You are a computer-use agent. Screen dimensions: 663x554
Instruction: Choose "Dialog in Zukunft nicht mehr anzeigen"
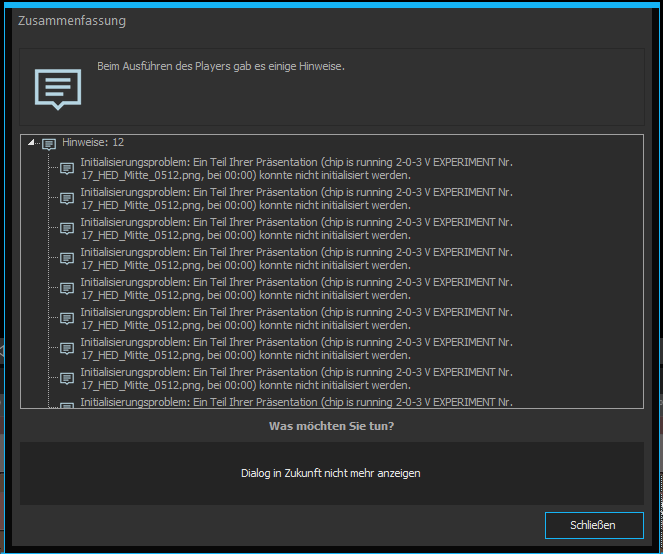[x=330, y=474]
